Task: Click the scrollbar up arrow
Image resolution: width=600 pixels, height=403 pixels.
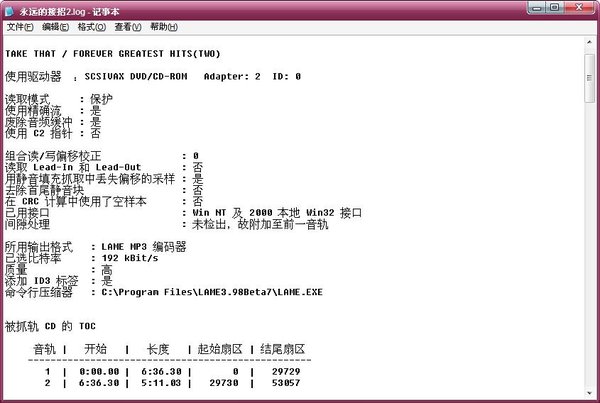Action: pos(589,42)
